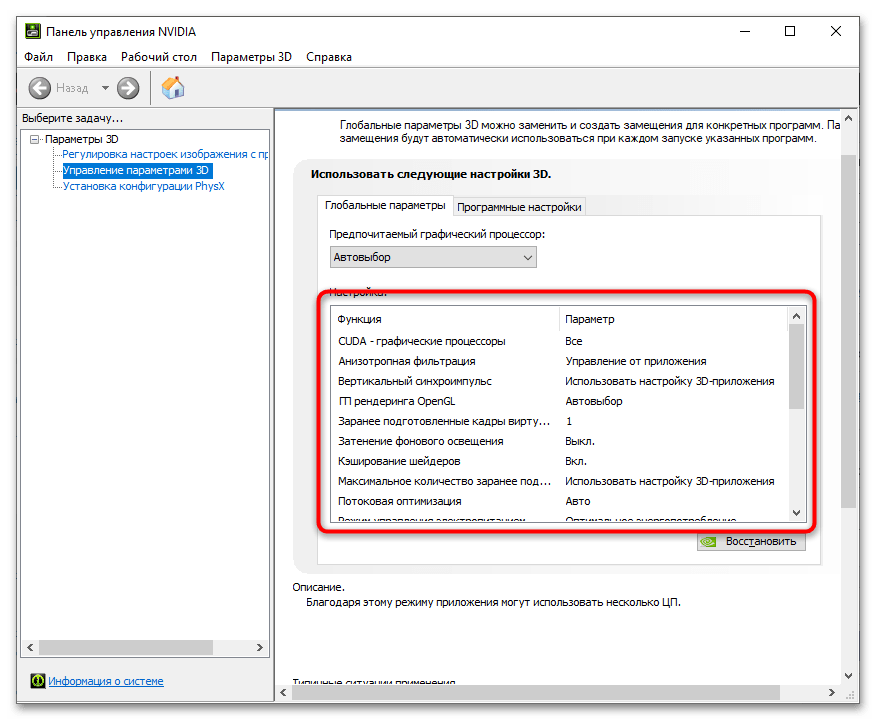This screenshot has height=720, width=876.
Task: Open Информация о системе link
Action: coord(106,681)
